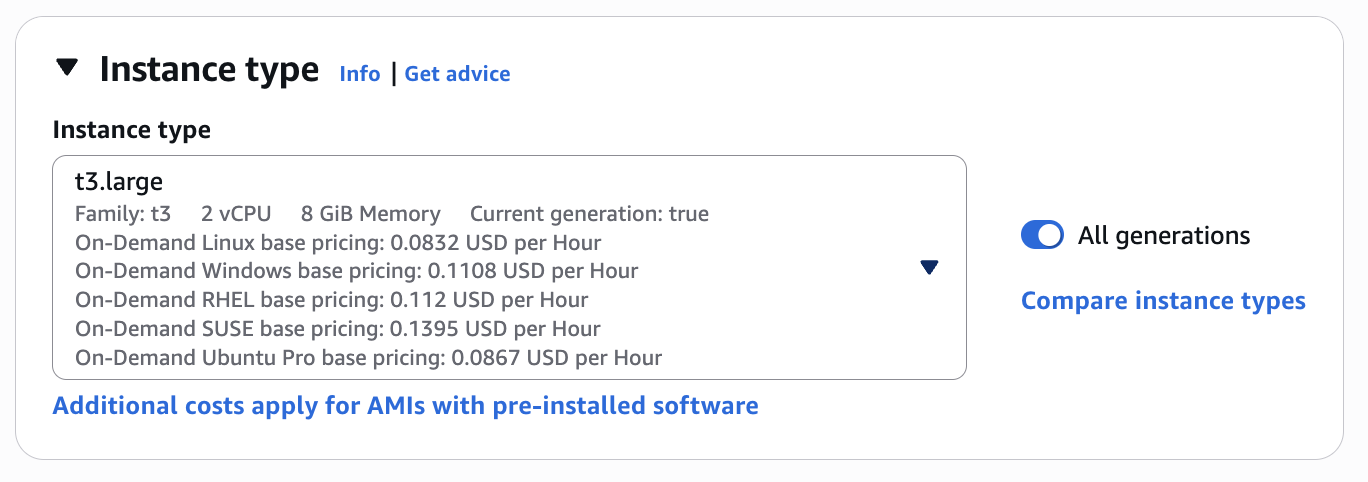
Task: Open the Info link
Action: click(360, 74)
